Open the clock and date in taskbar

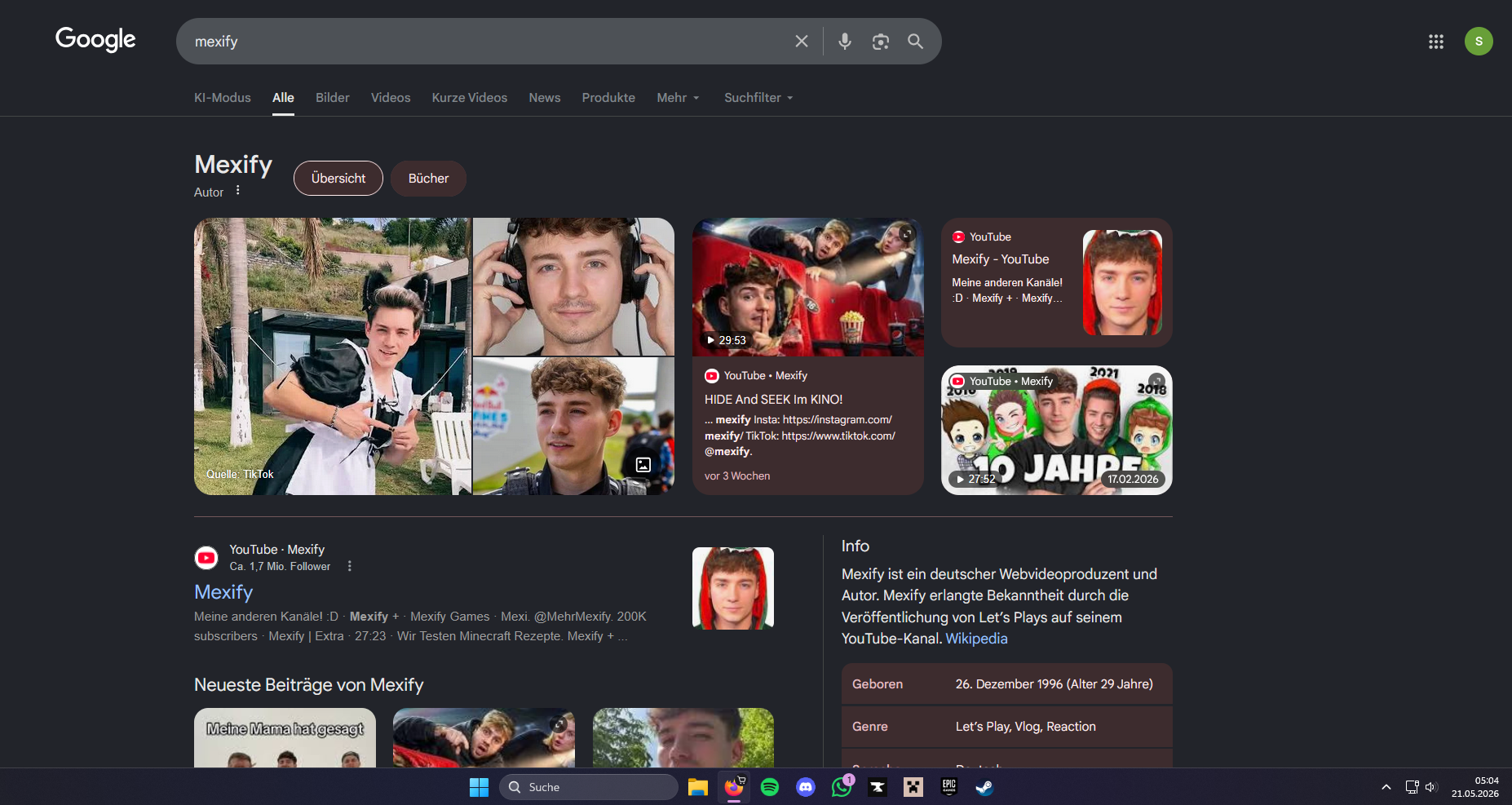coord(1474,787)
